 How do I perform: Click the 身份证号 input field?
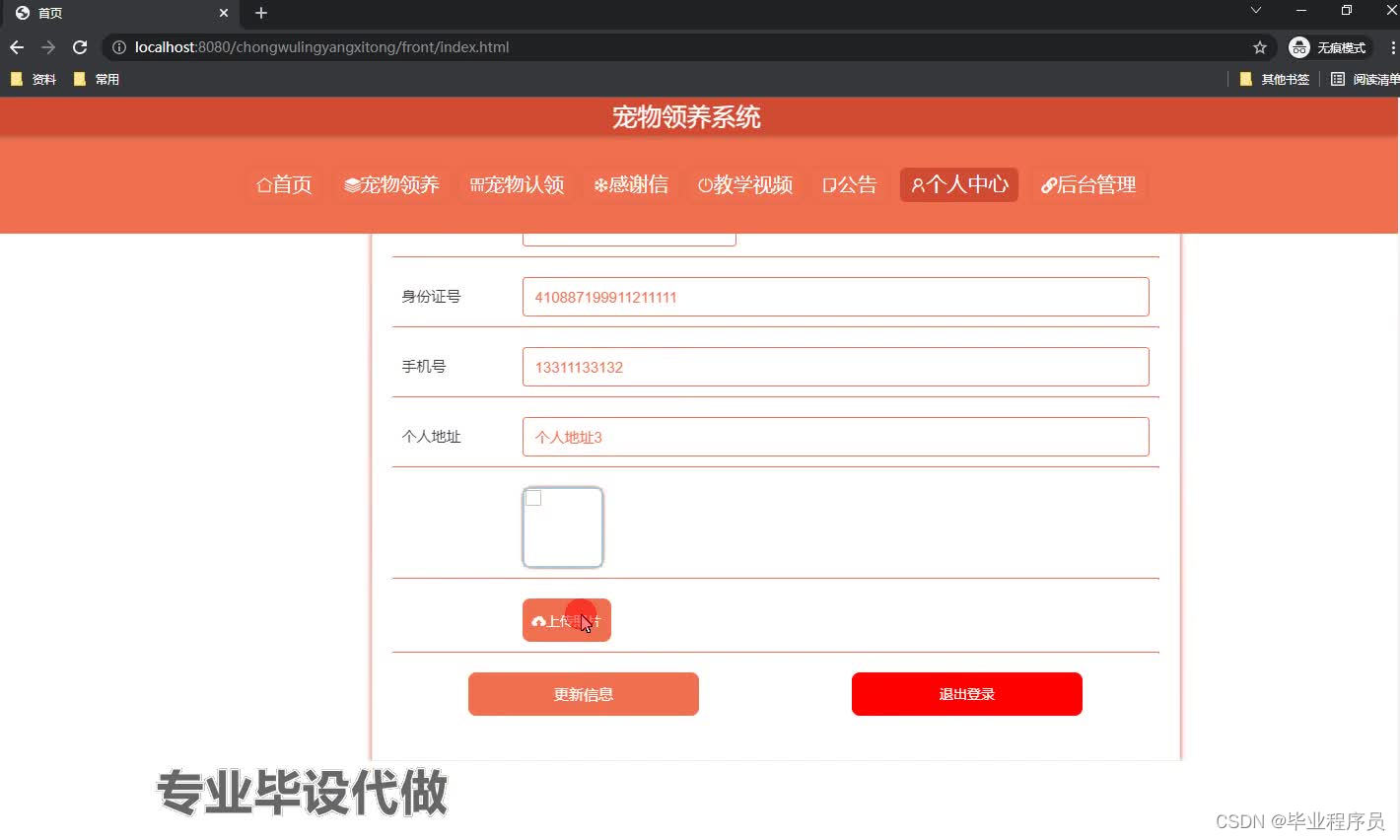[835, 297]
